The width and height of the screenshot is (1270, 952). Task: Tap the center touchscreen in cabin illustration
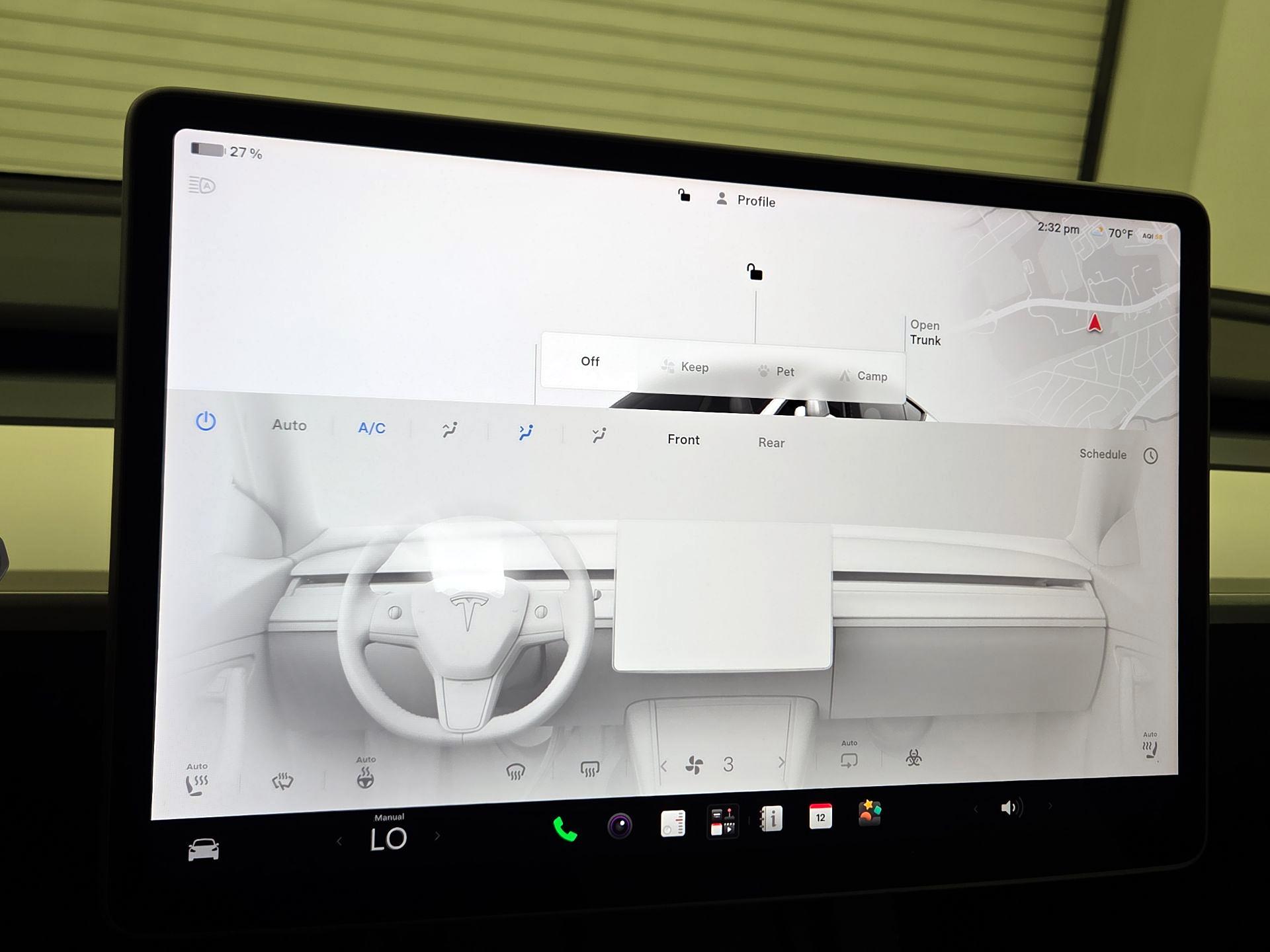722,596
